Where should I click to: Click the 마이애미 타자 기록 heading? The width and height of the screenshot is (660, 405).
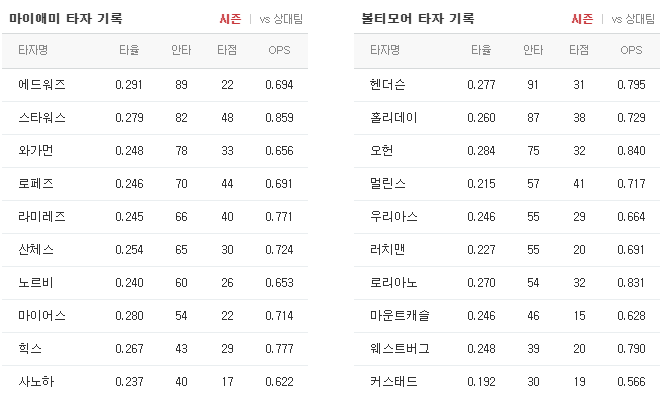click(x=58, y=19)
